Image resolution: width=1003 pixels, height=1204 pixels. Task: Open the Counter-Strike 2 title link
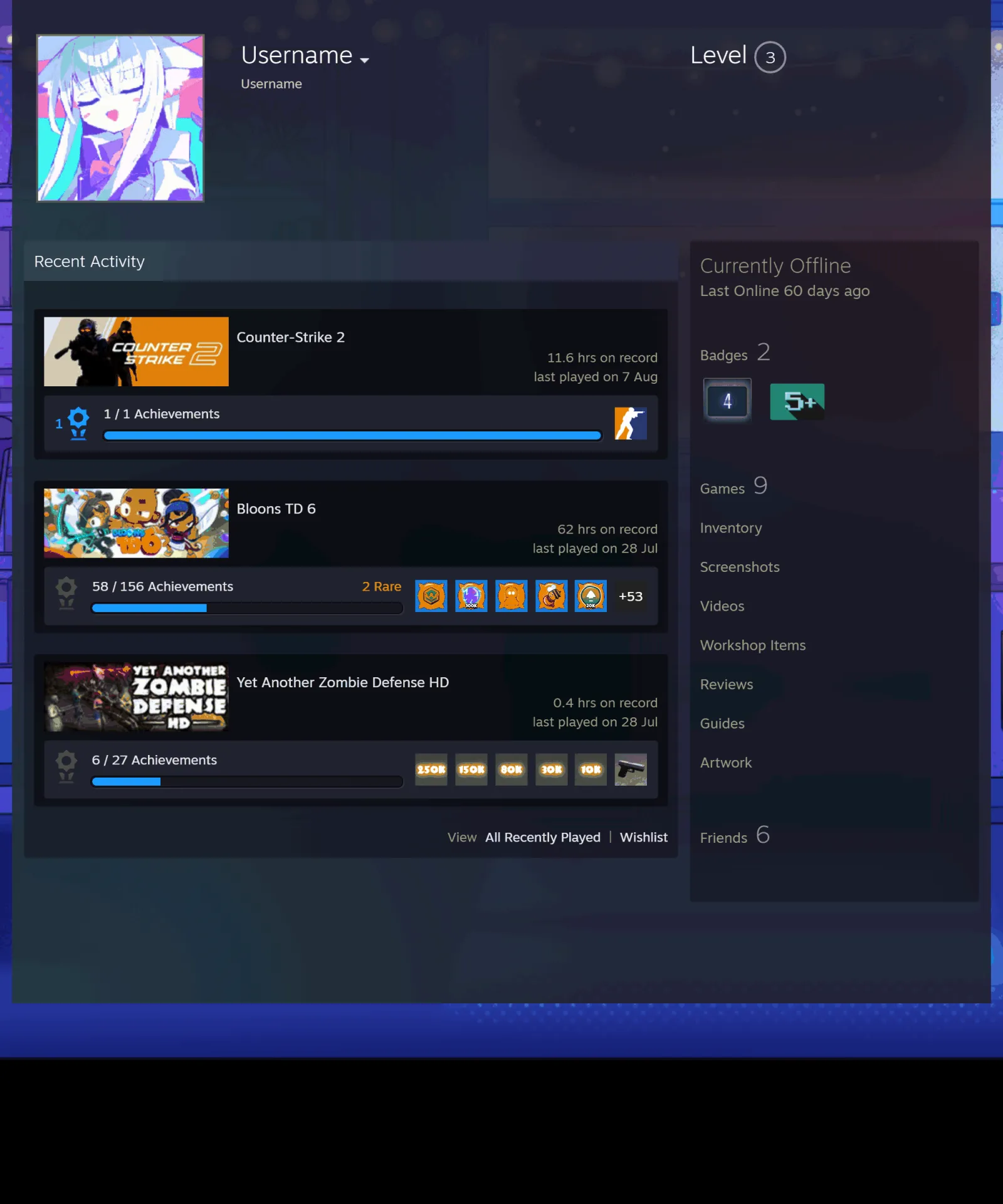pos(290,337)
